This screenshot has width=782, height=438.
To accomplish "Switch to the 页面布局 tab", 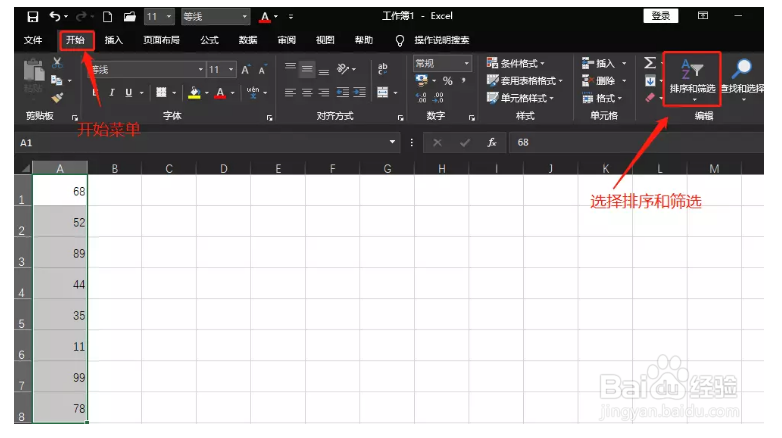I will click(x=161, y=40).
